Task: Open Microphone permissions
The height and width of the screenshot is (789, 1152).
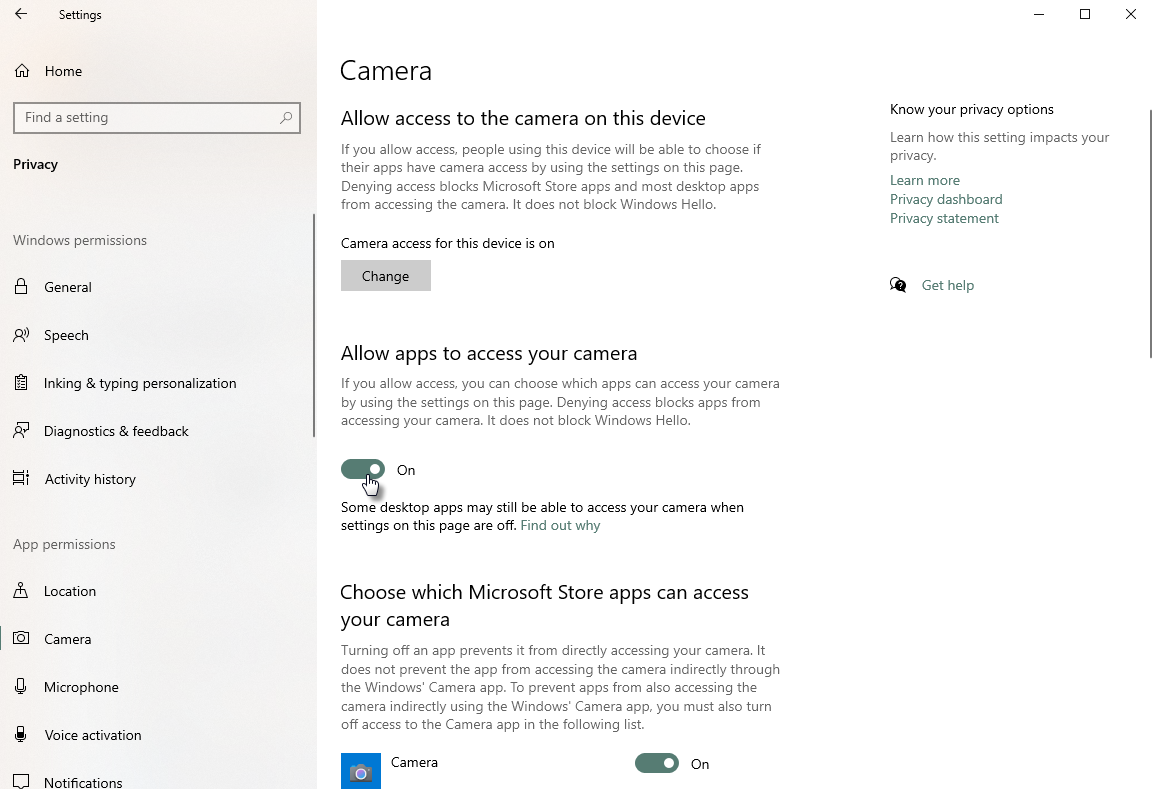Action: pyautogui.click(x=81, y=687)
